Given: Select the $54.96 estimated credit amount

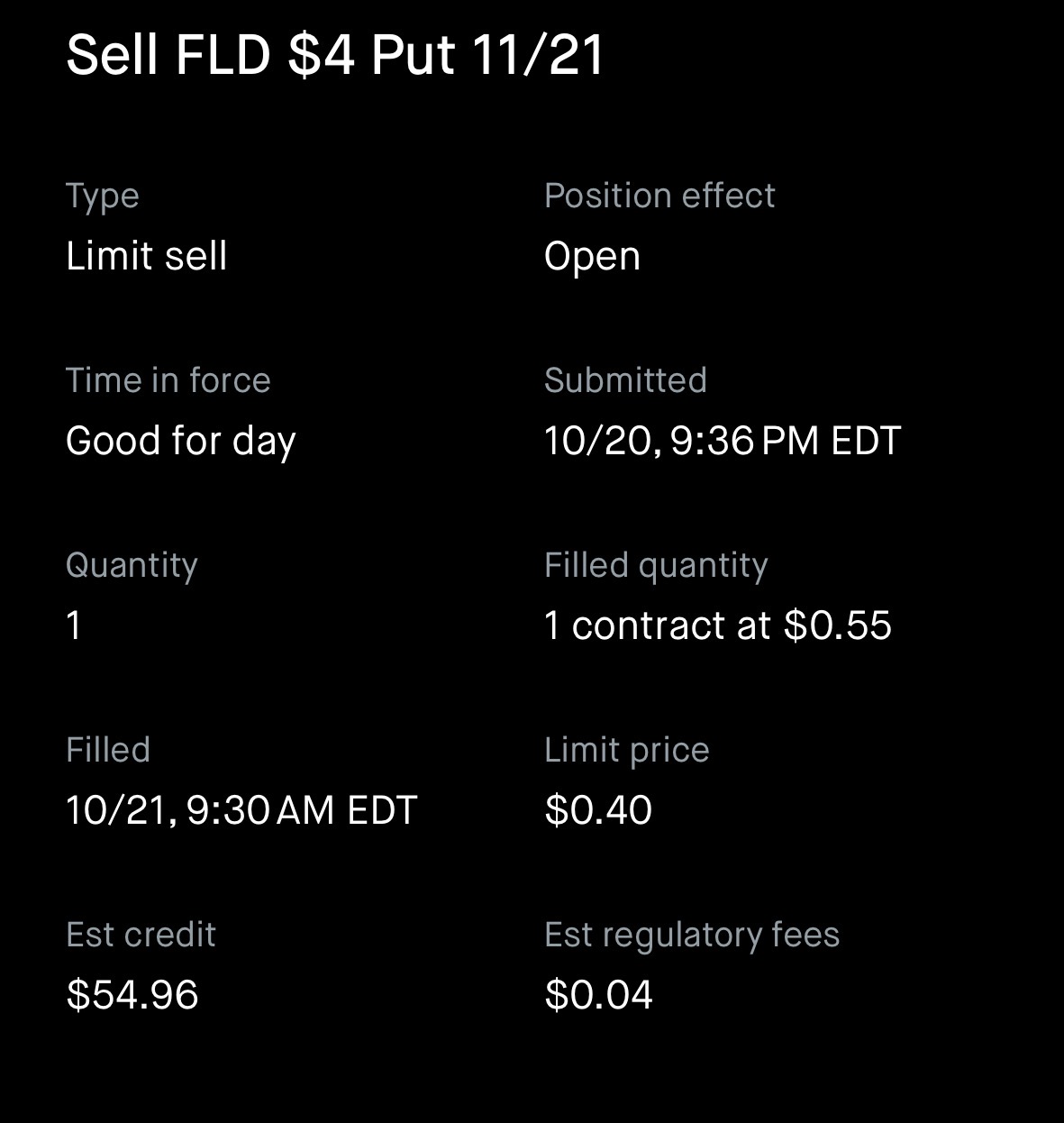Looking at the screenshot, I should pos(132,995).
